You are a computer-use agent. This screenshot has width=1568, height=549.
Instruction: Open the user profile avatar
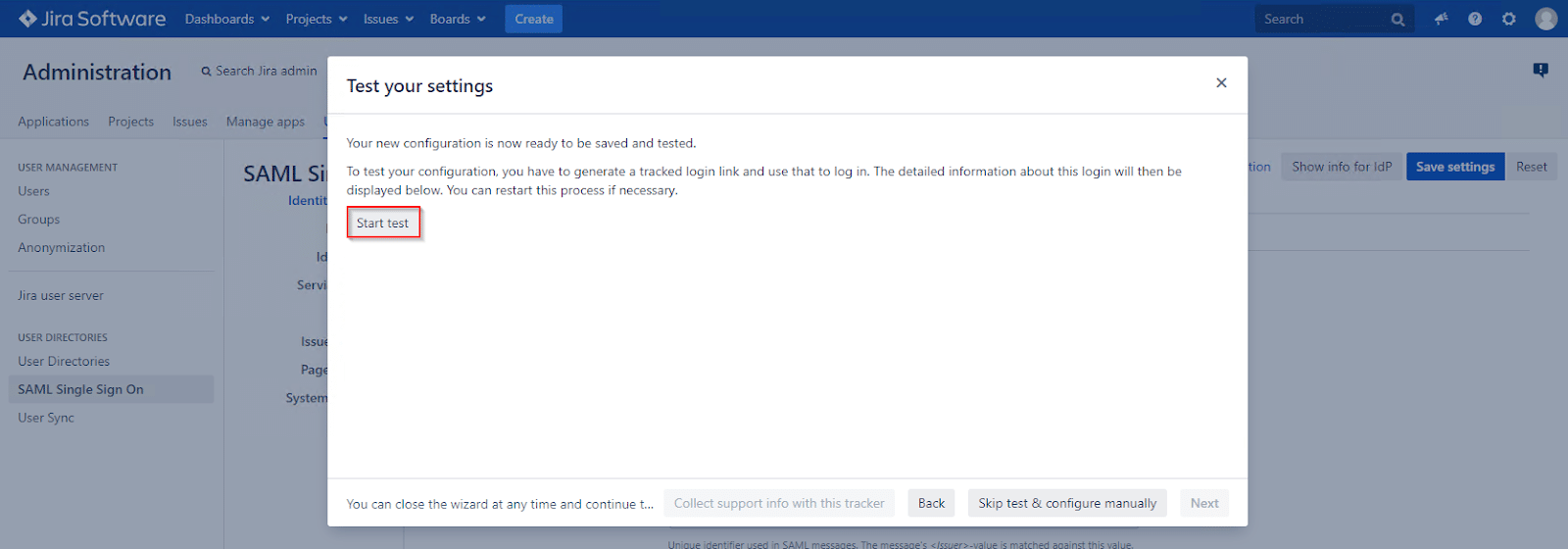click(x=1546, y=19)
